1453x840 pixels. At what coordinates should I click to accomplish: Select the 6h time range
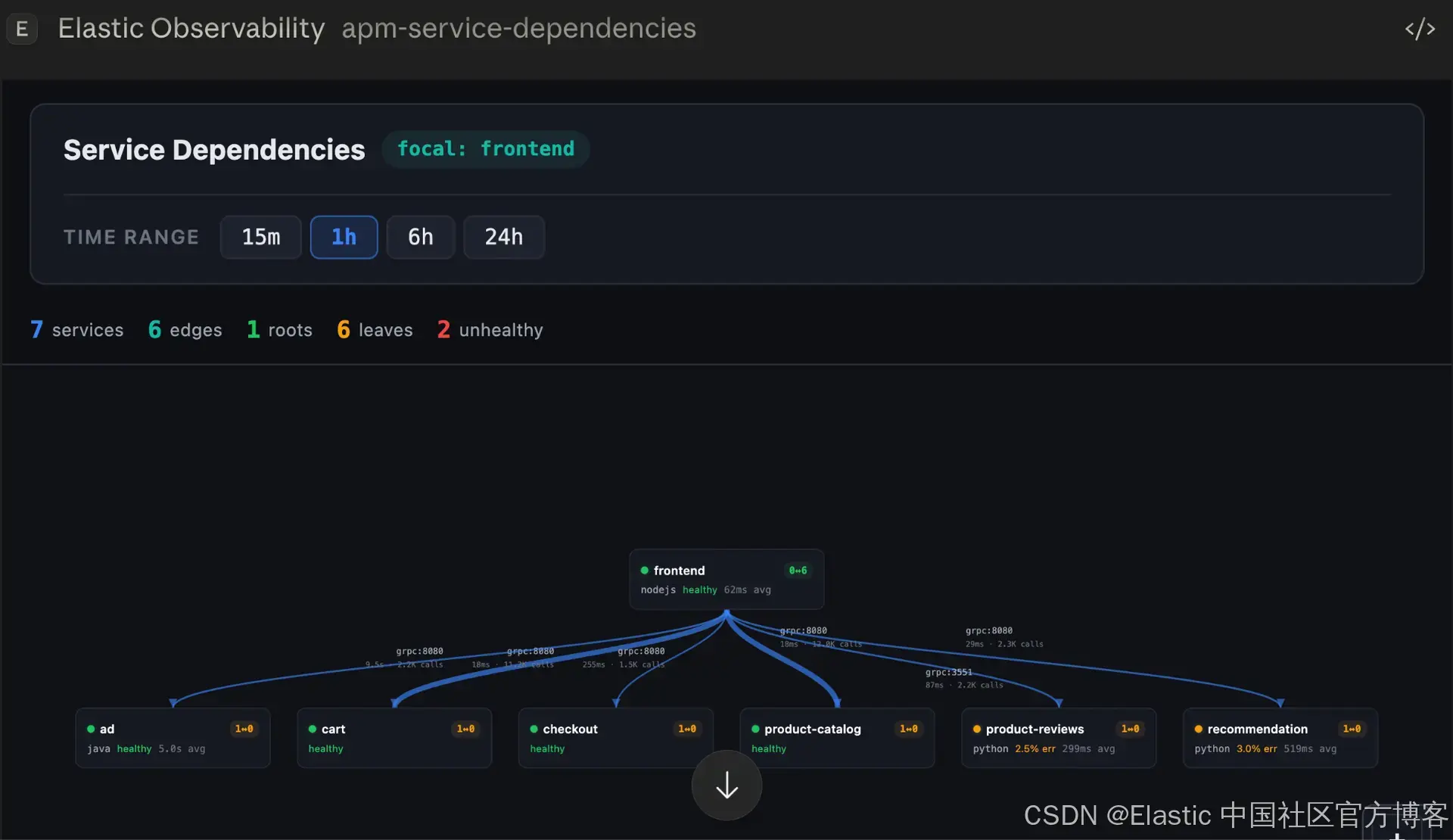point(421,237)
